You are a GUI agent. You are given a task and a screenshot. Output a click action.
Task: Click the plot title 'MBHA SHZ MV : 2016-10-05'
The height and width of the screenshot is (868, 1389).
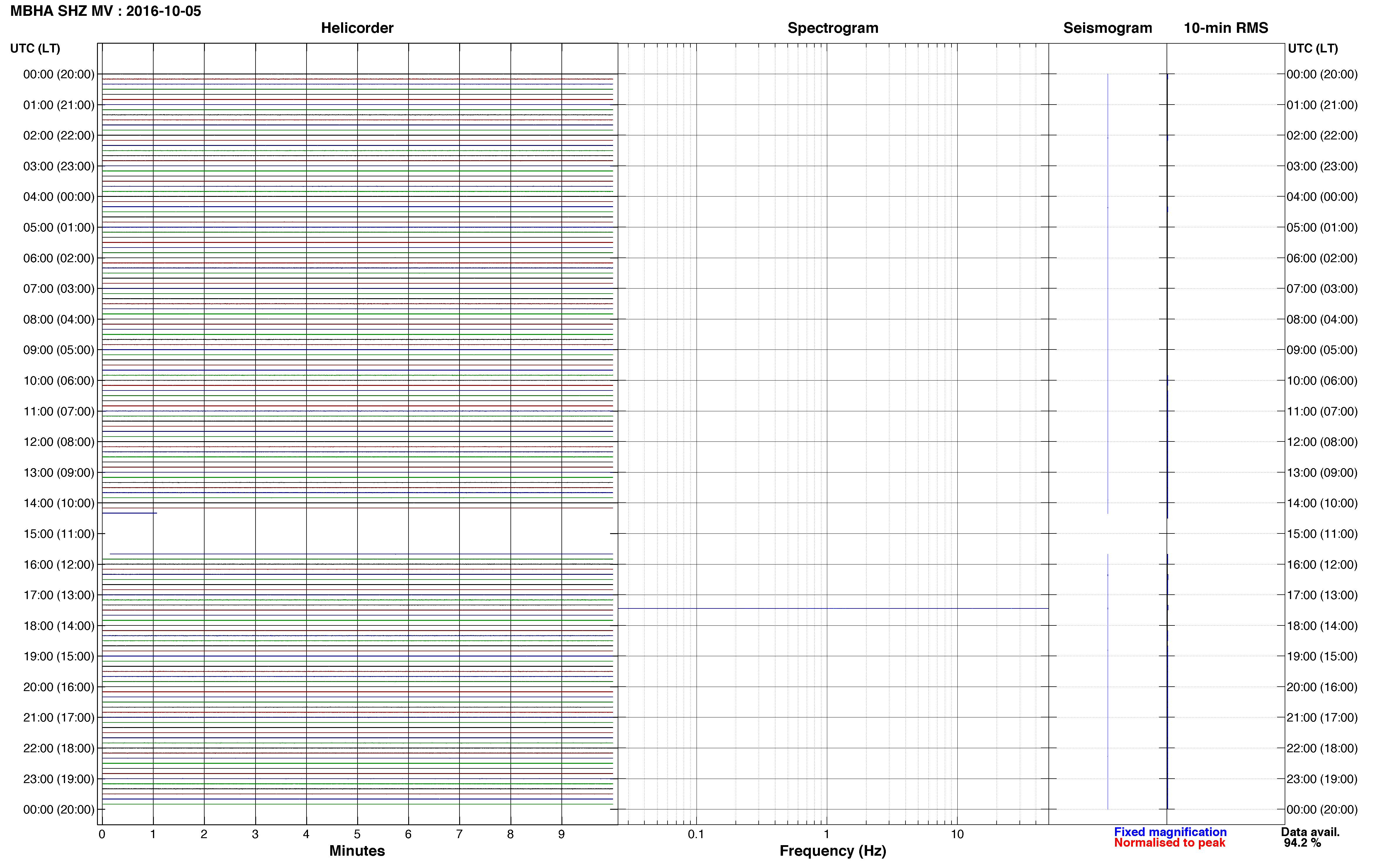point(106,11)
